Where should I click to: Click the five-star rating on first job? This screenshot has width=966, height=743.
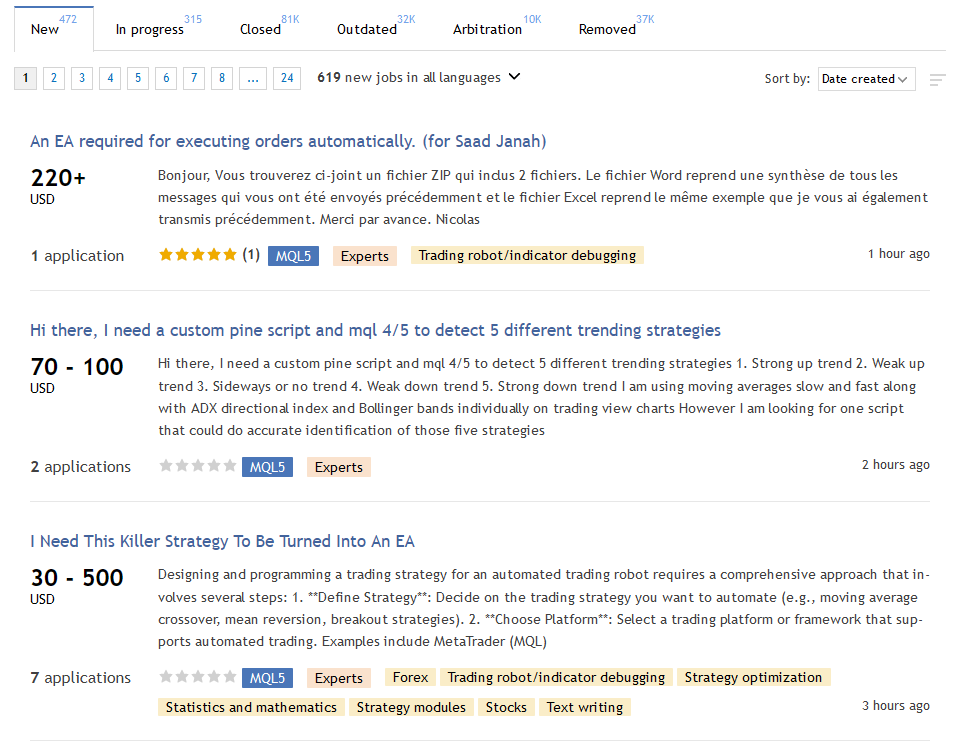click(198, 255)
